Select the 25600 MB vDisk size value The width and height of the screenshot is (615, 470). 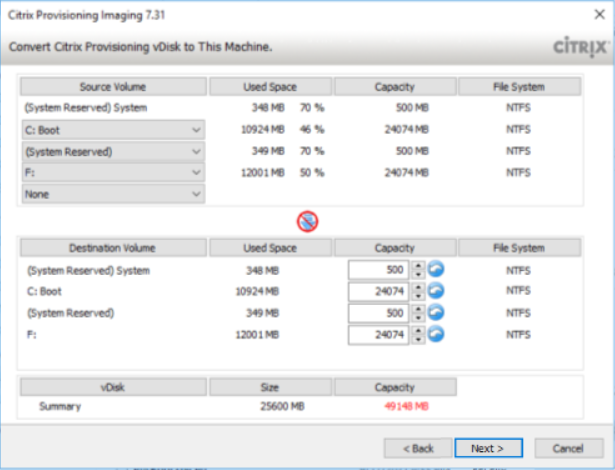[x=282, y=406]
